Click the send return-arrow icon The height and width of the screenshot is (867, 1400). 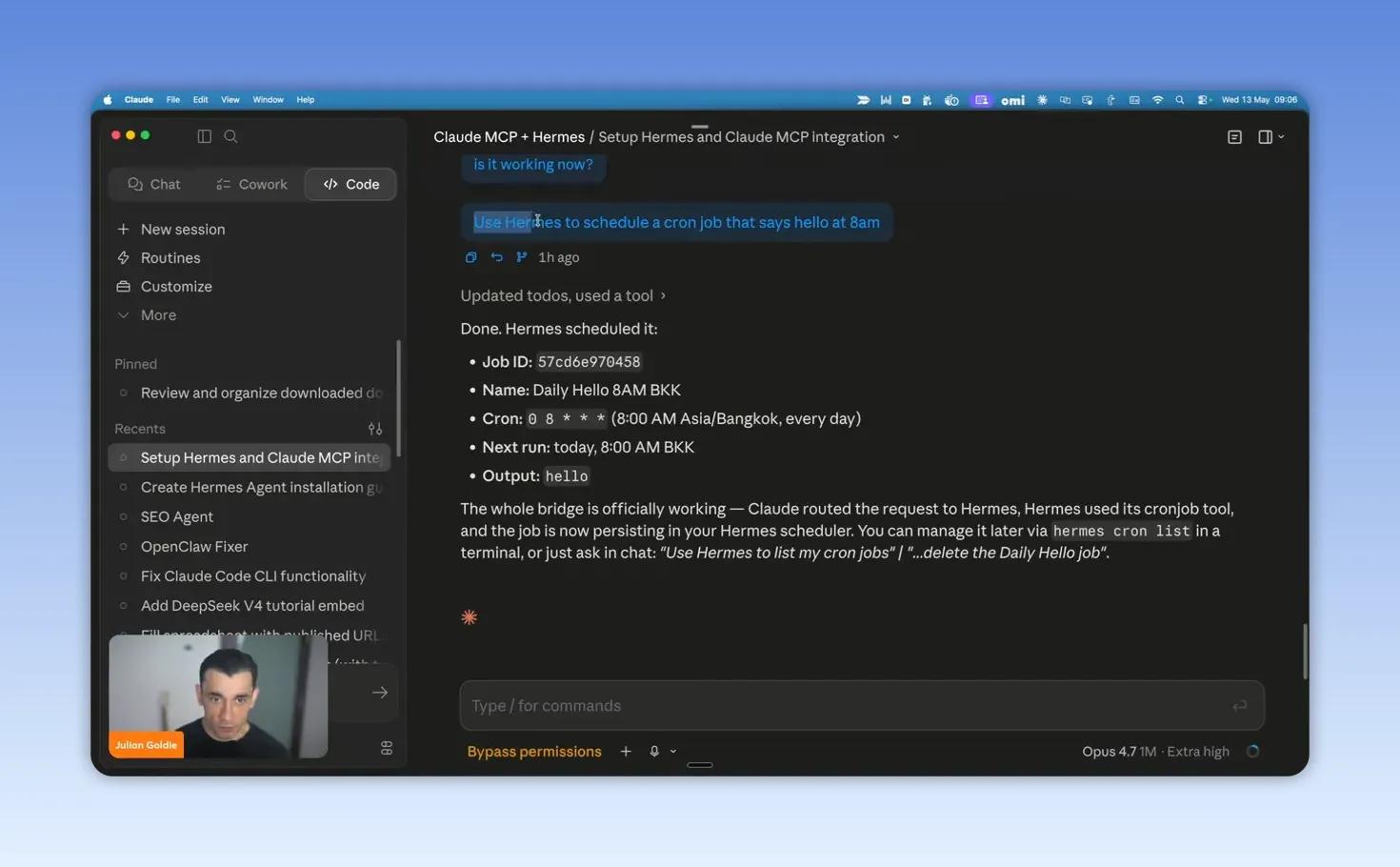coord(1239,706)
